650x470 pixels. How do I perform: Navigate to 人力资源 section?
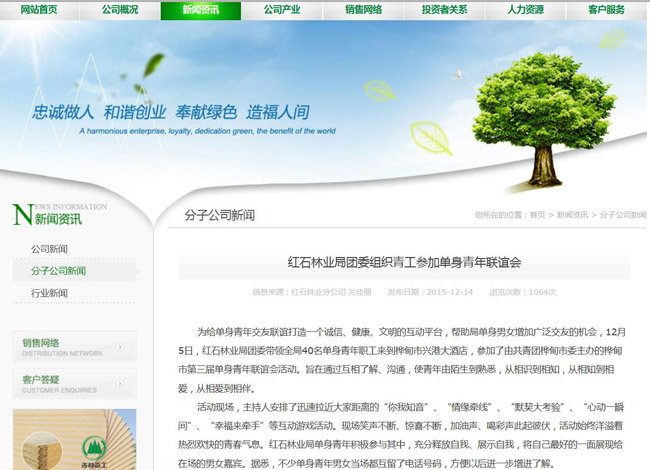pos(526,10)
